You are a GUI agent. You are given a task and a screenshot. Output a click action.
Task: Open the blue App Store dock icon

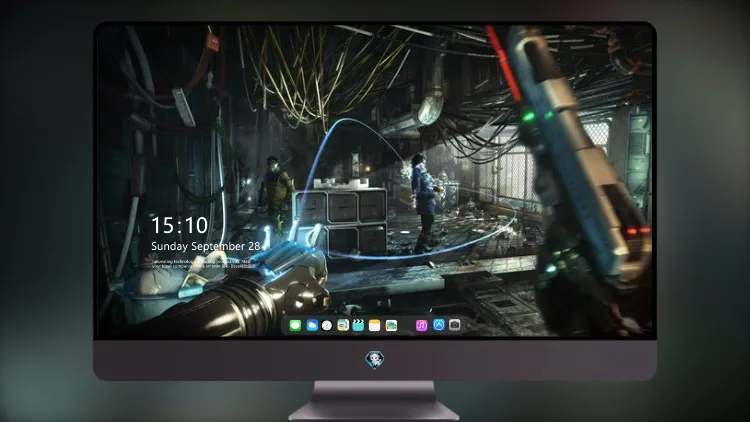[x=439, y=325]
